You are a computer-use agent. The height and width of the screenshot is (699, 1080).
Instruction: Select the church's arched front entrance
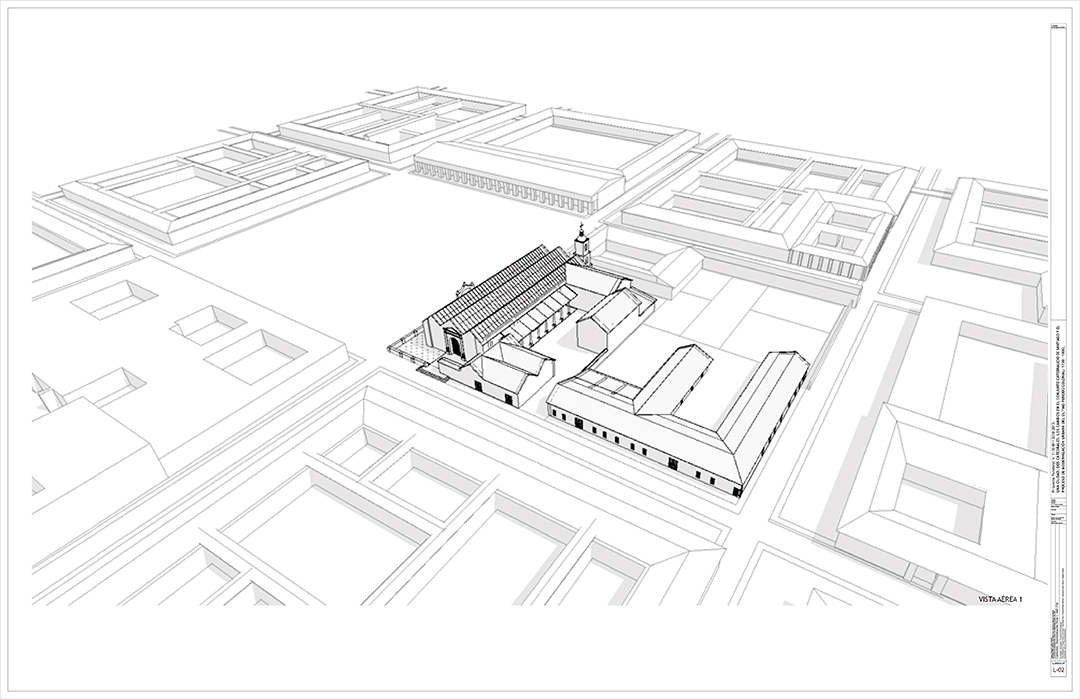coord(456,345)
